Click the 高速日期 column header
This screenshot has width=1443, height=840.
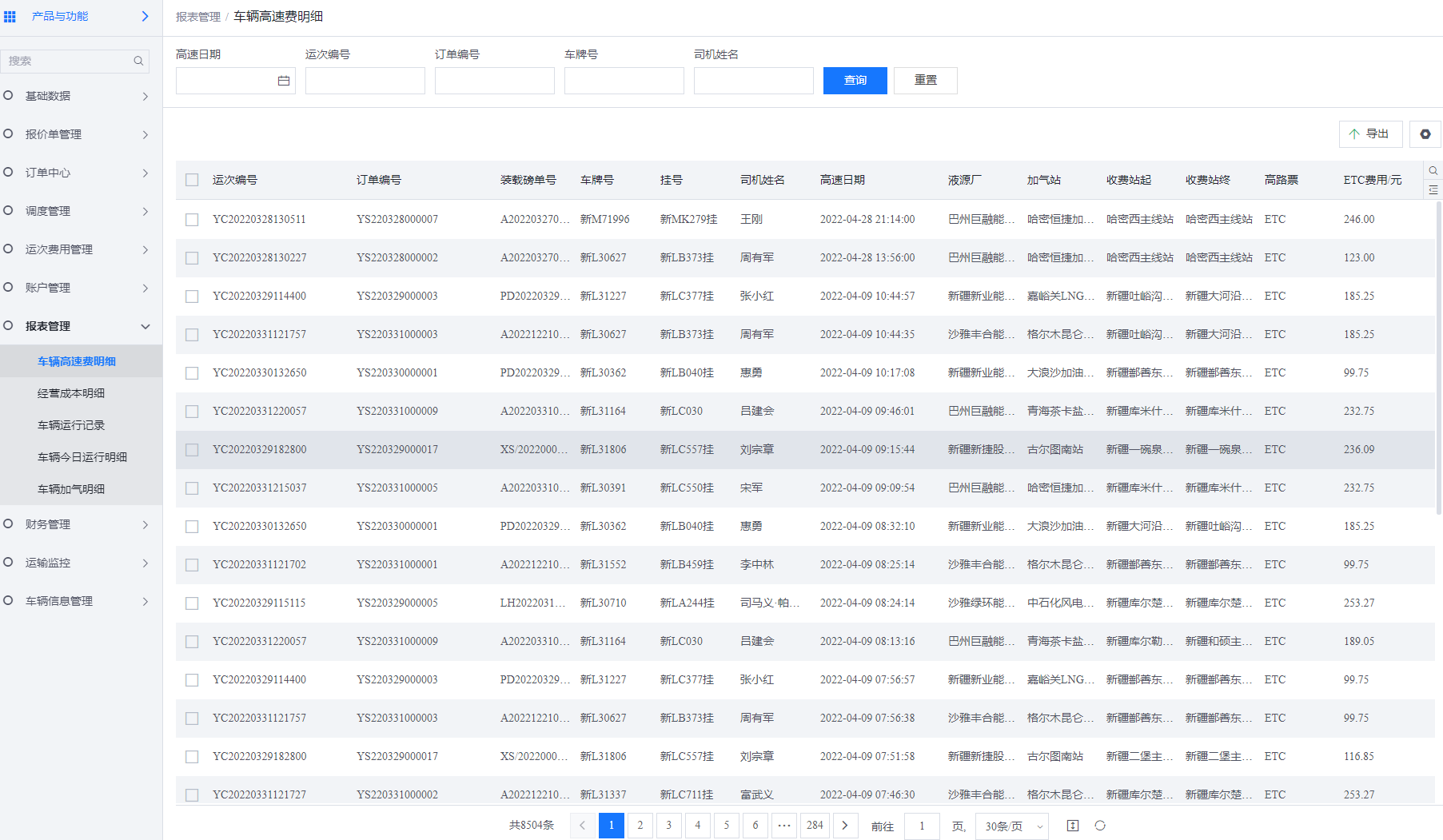(x=843, y=181)
